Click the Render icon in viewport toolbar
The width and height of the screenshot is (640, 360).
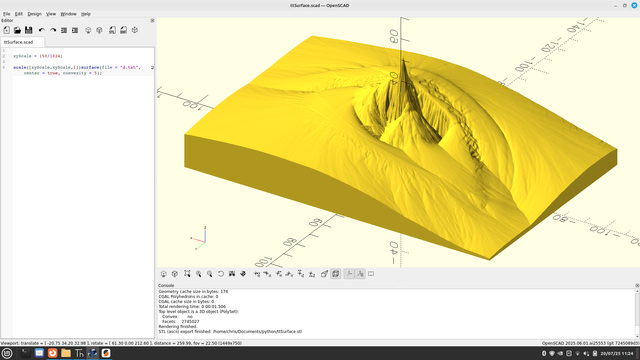[x=175, y=274]
